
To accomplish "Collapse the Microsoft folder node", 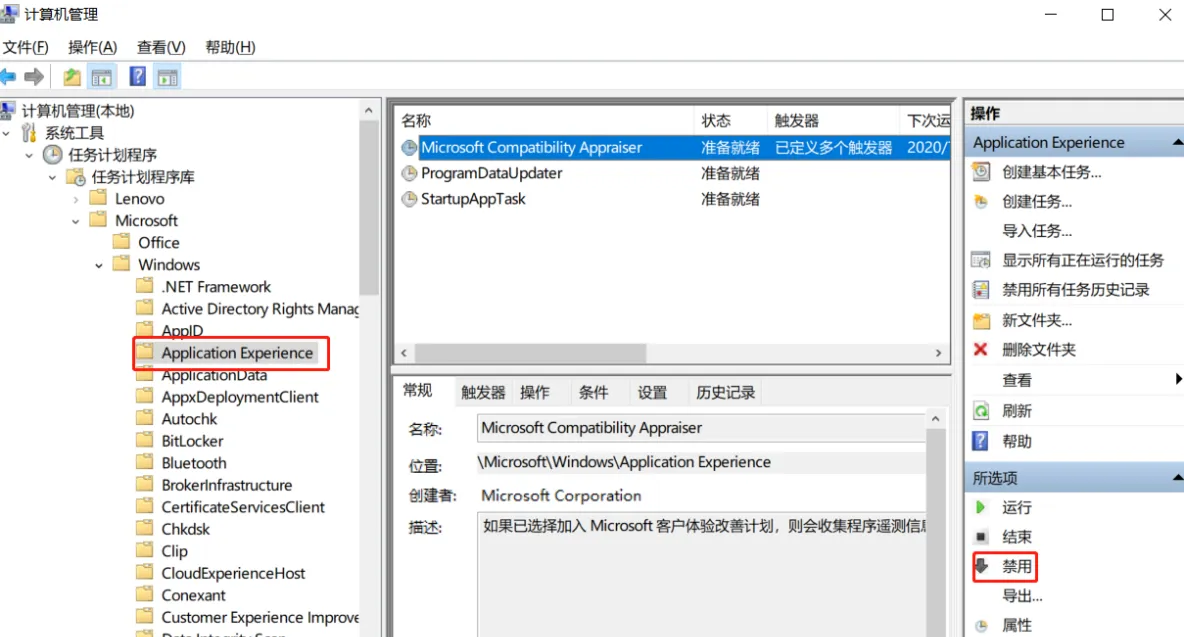I will coord(76,221).
